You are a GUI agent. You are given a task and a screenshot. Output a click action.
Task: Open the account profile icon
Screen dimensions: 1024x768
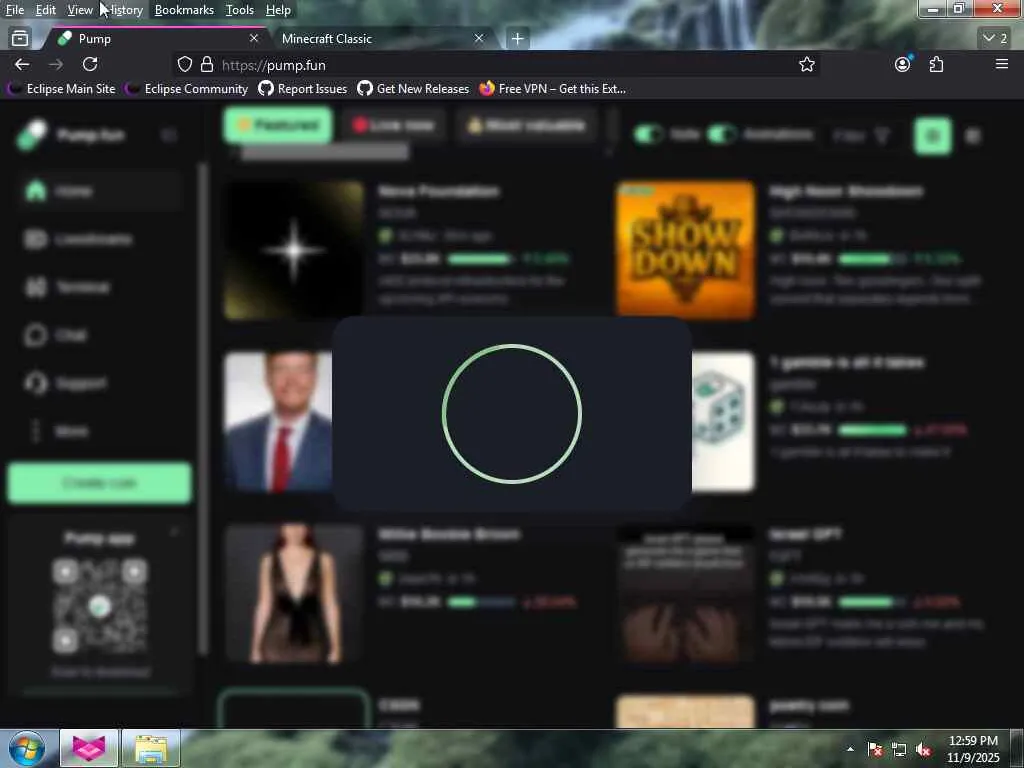click(x=903, y=64)
